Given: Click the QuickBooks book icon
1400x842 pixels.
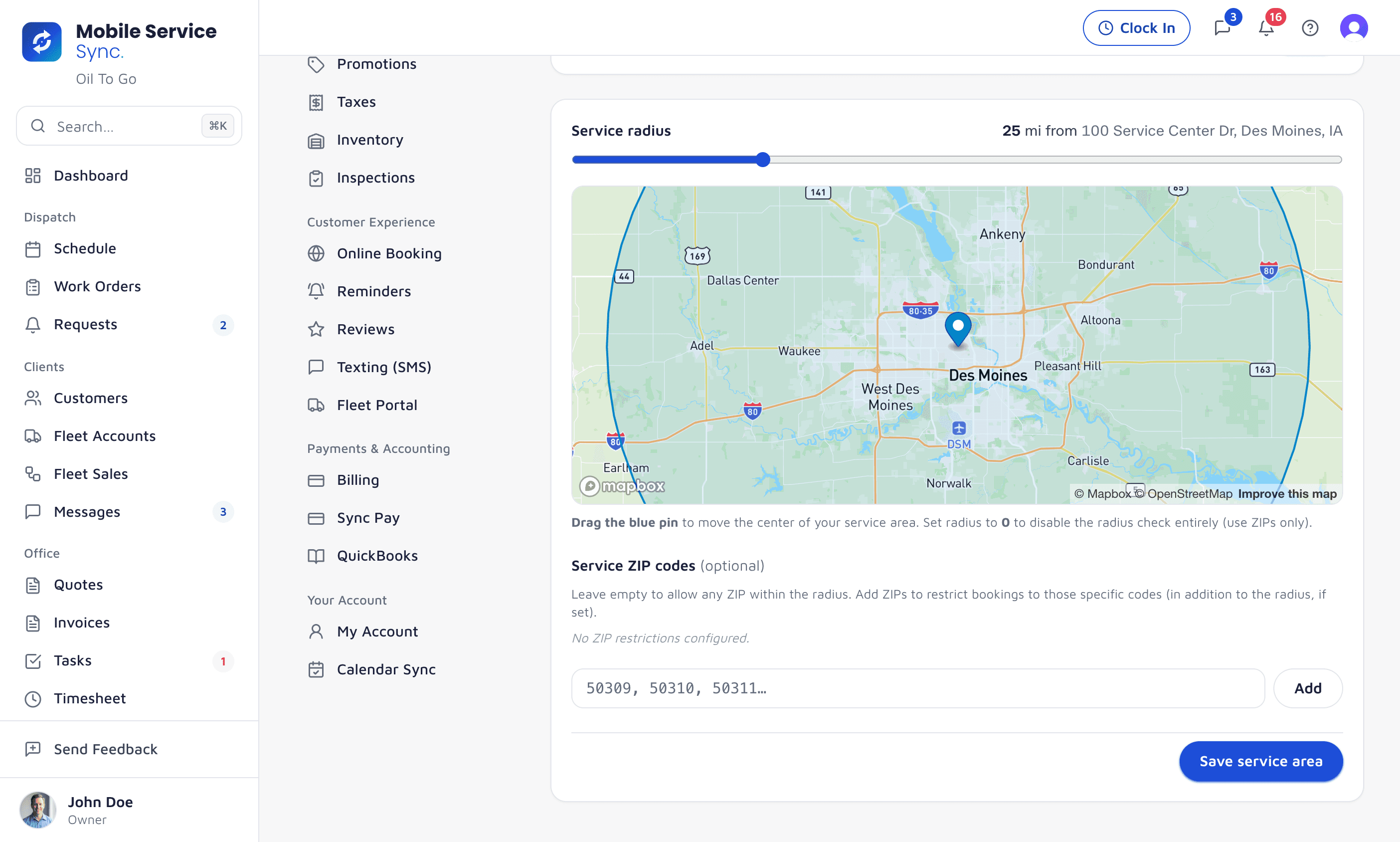Looking at the screenshot, I should pos(316,556).
